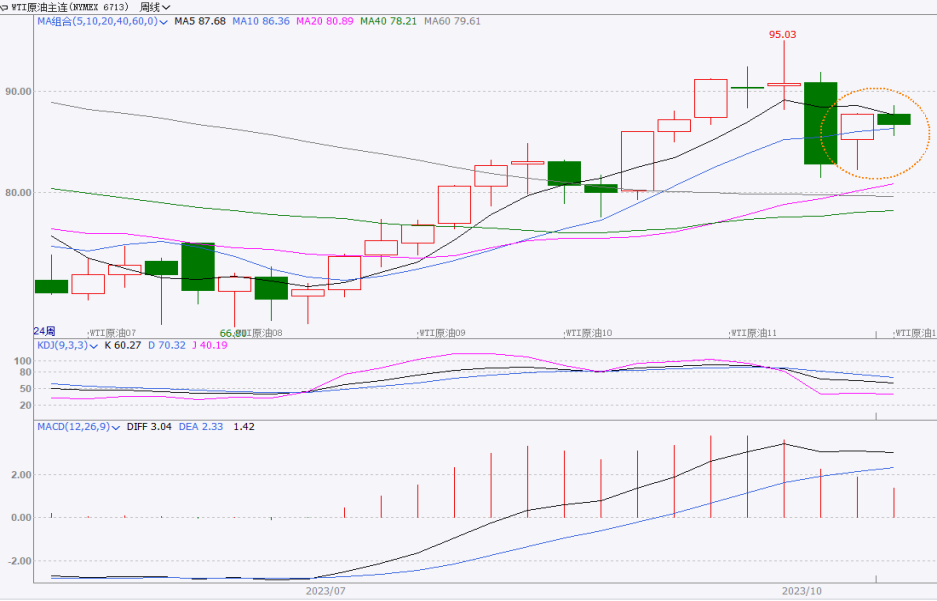Viewport: 937px width, 601px height.
Task: Click the 2023/07 date on time axis
Action: [x=324, y=590]
